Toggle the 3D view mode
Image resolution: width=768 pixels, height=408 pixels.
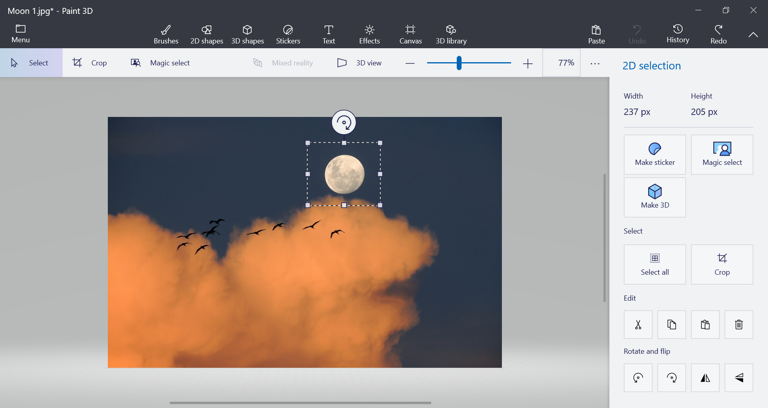(x=359, y=63)
